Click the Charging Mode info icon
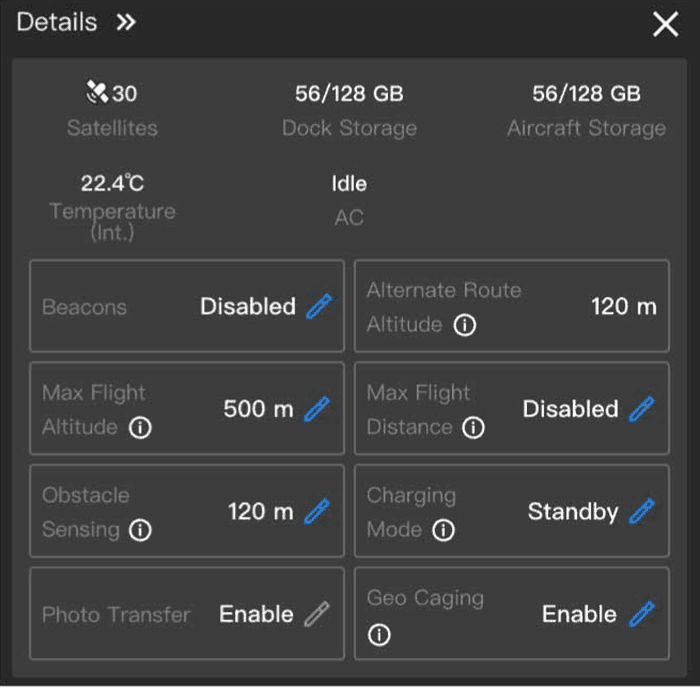The width and height of the screenshot is (700, 688). point(443,531)
